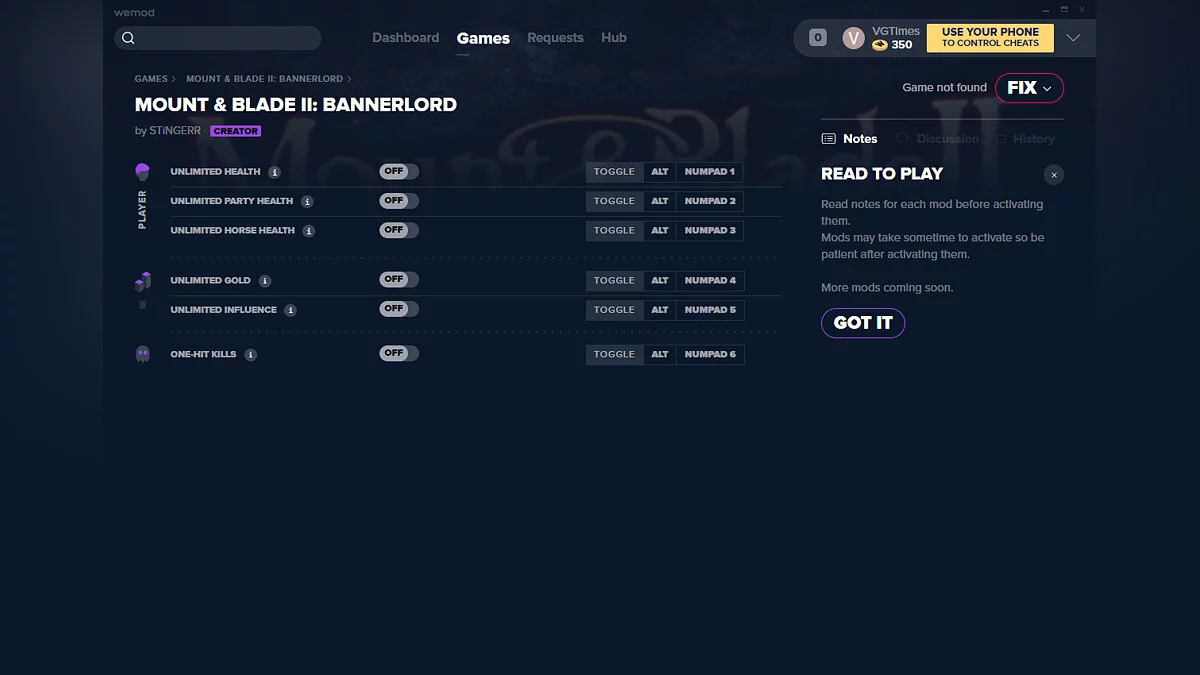The image size is (1200, 675).
Task: Open the notifications counter badge
Action: tap(818, 38)
